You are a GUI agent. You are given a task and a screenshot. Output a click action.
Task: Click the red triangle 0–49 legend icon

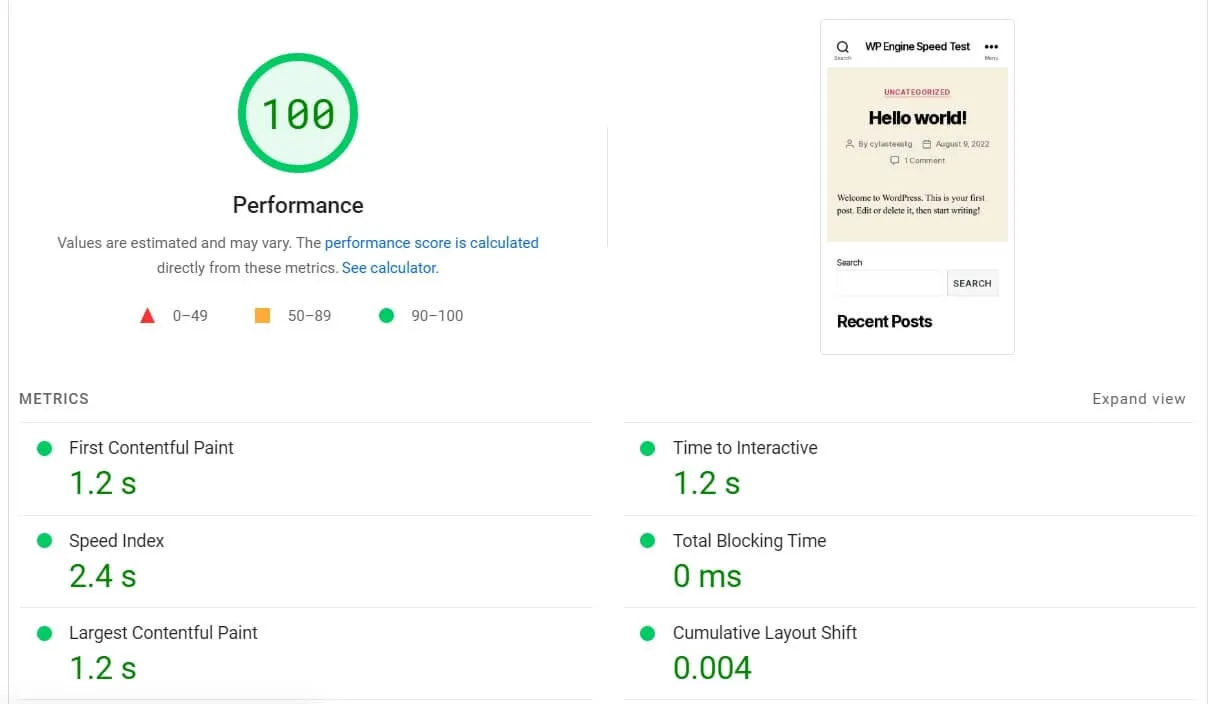[x=148, y=316]
